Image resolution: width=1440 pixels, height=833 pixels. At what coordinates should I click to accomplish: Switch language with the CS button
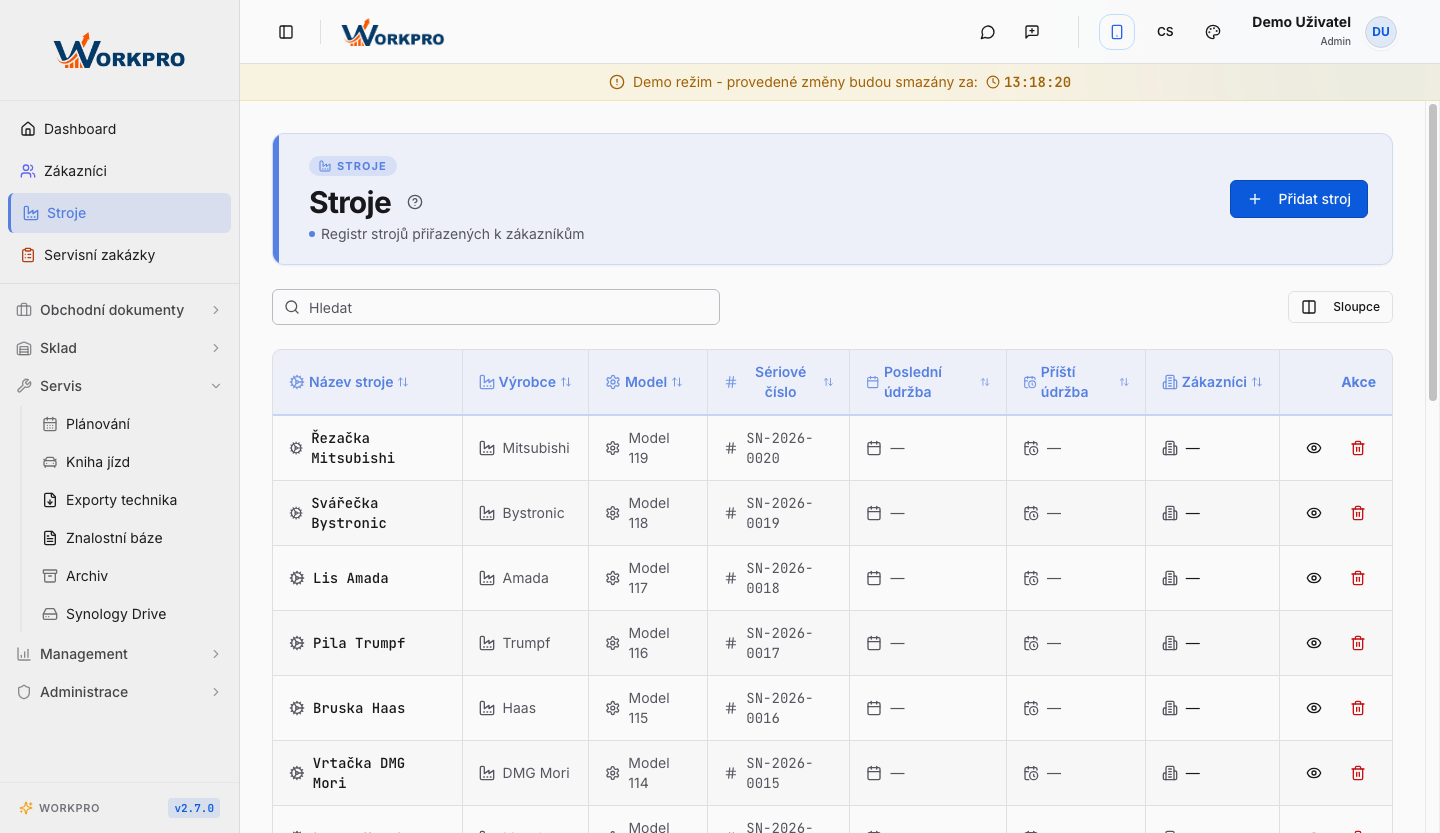[x=1165, y=32]
